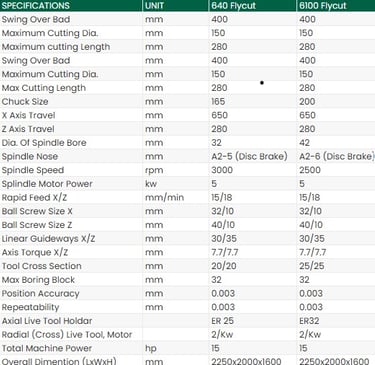Click 5 under 640 Flycut in Splindle Motor Power
Screen dimensions: 375x365
pos(214,184)
